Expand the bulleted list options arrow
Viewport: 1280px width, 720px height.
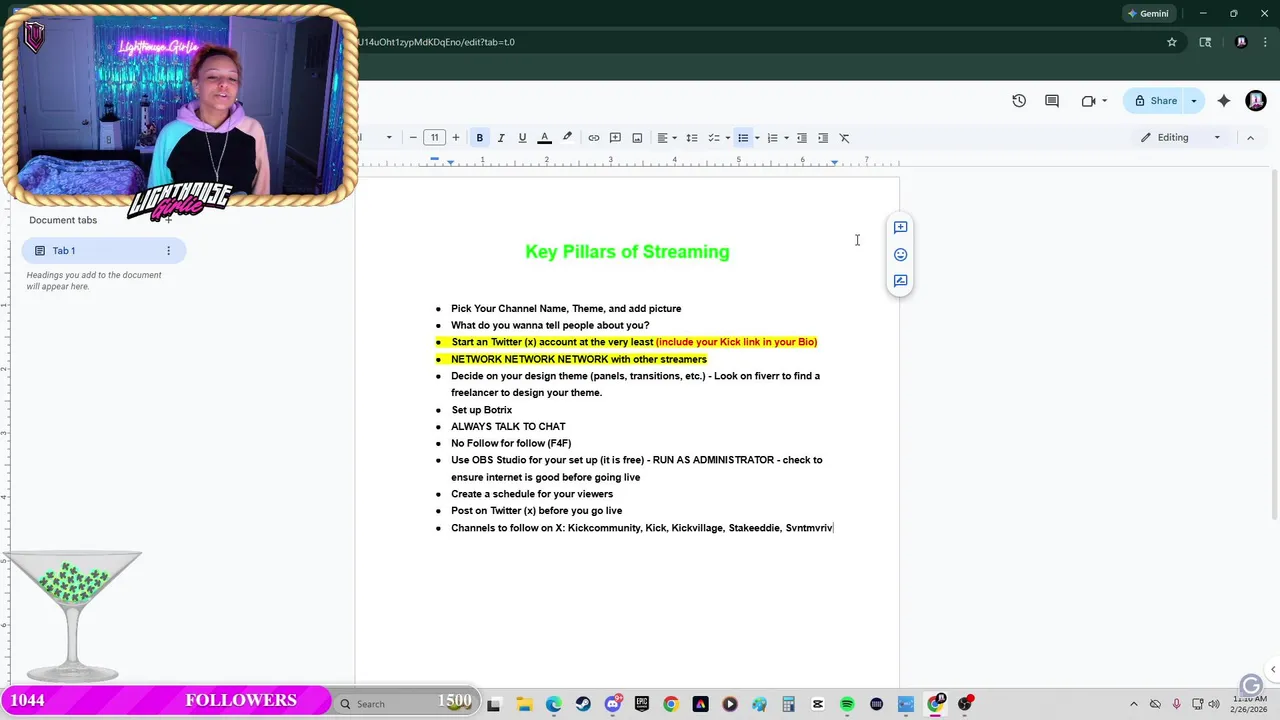[x=757, y=138]
